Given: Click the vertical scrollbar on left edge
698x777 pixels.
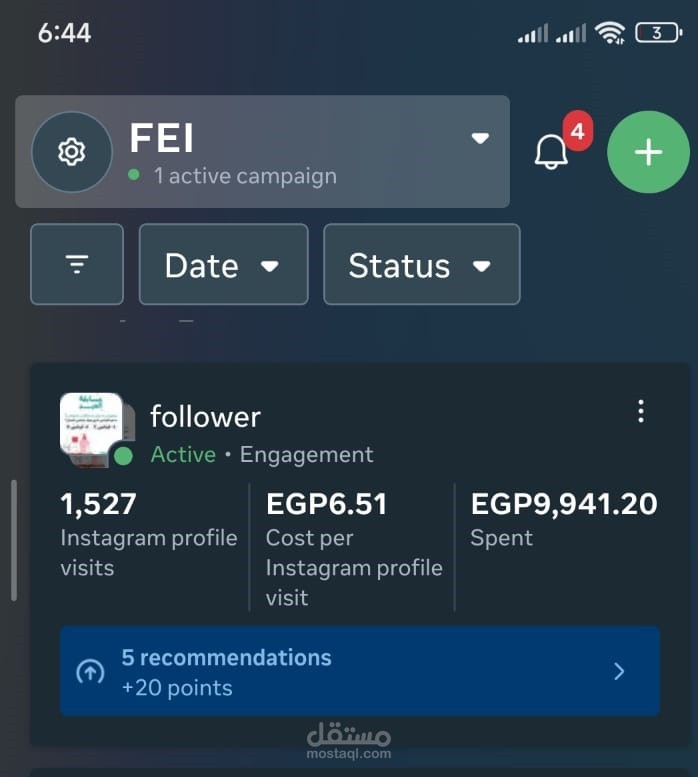Looking at the screenshot, I should coord(13,540).
